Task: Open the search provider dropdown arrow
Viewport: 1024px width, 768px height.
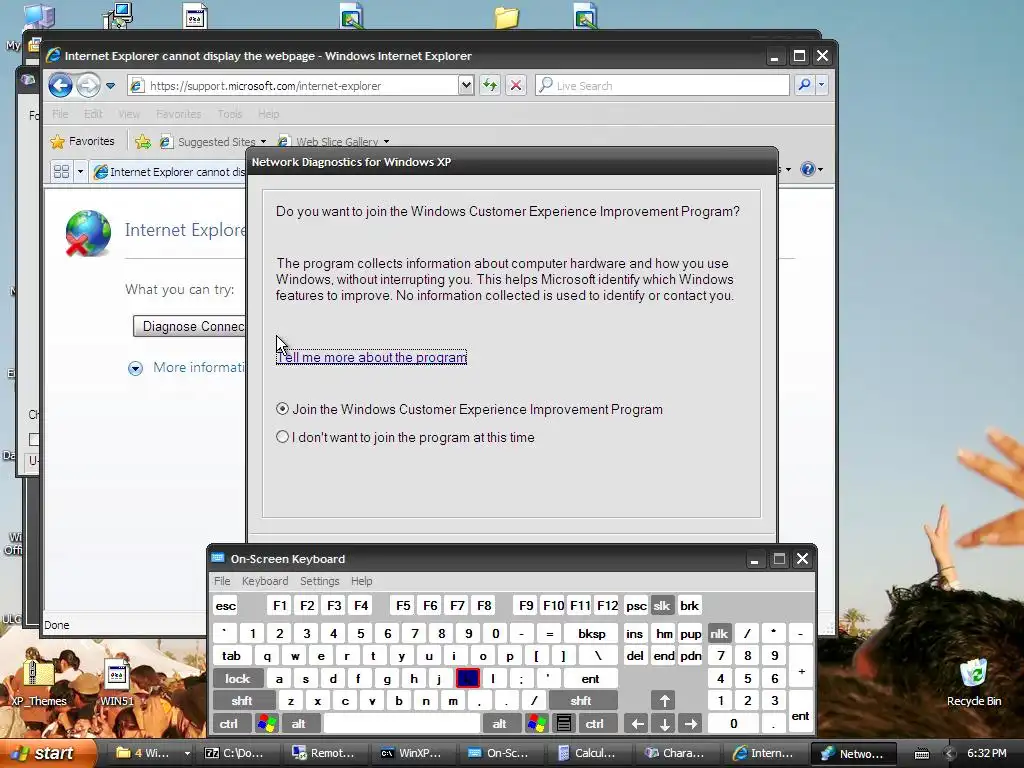Action: (822, 85)
